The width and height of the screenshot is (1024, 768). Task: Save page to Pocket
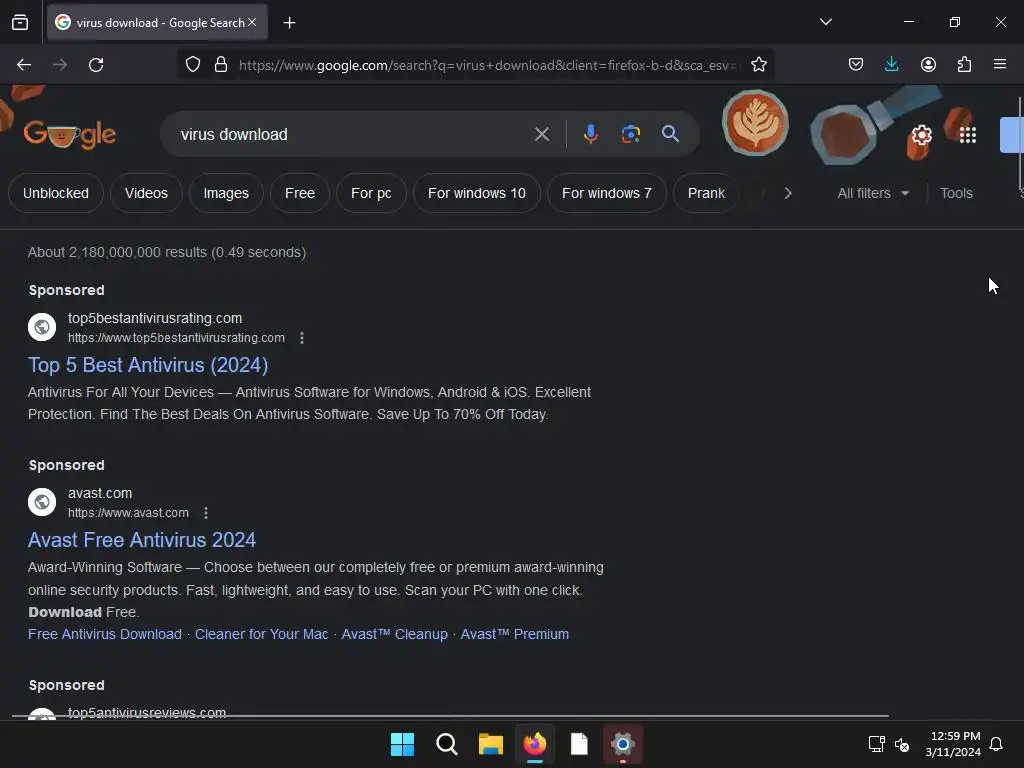(x=856, y=65)
